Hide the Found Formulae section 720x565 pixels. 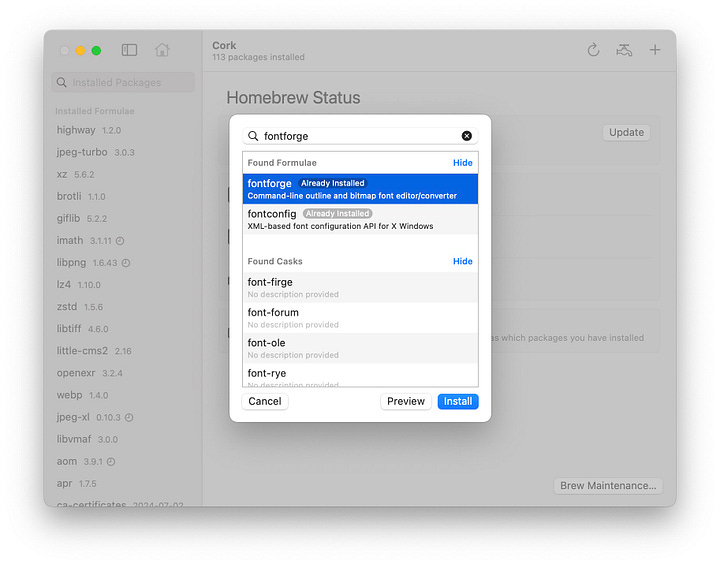click(x=462, y=163)
